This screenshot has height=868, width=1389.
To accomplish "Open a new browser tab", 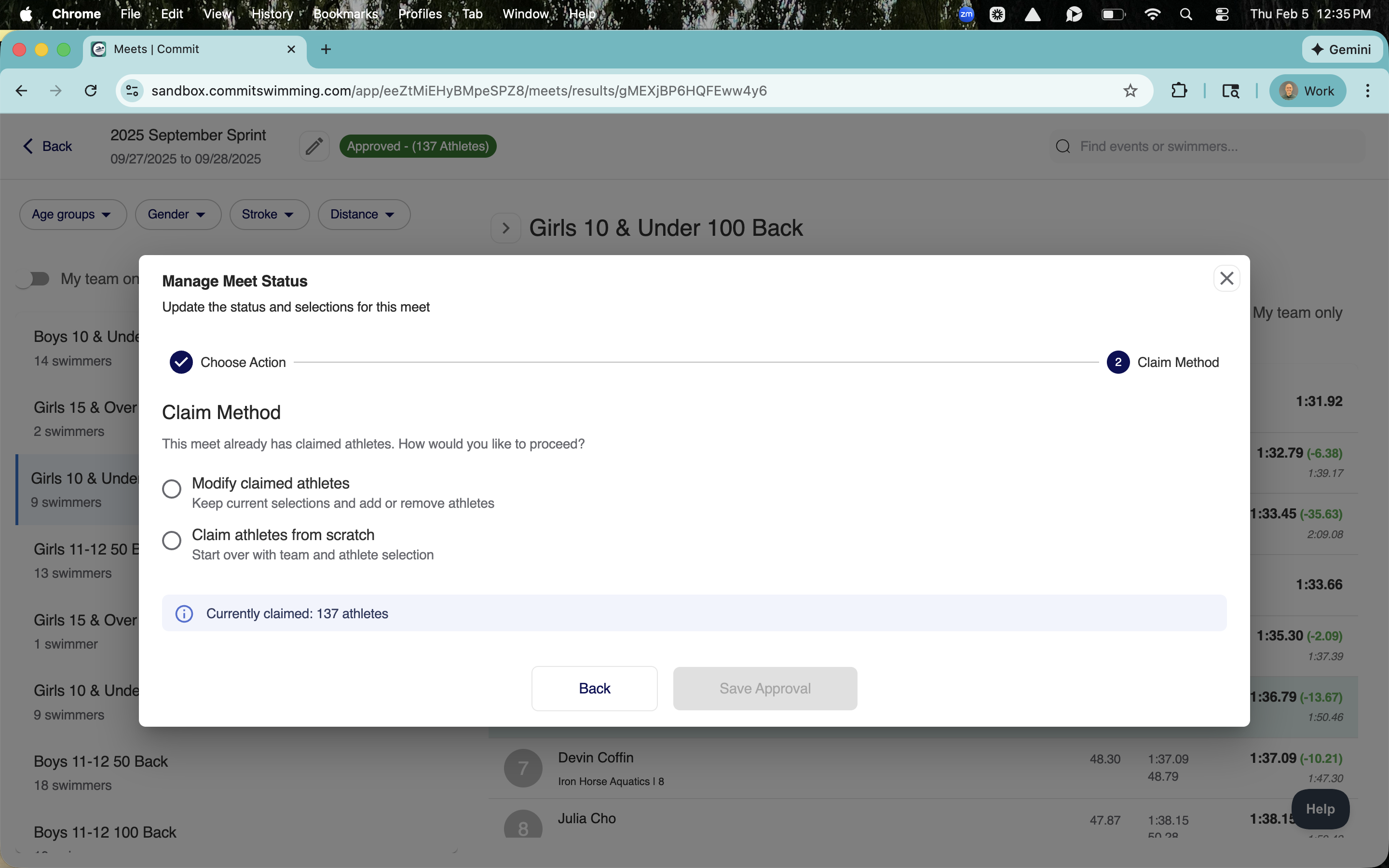I will (326, 49).
